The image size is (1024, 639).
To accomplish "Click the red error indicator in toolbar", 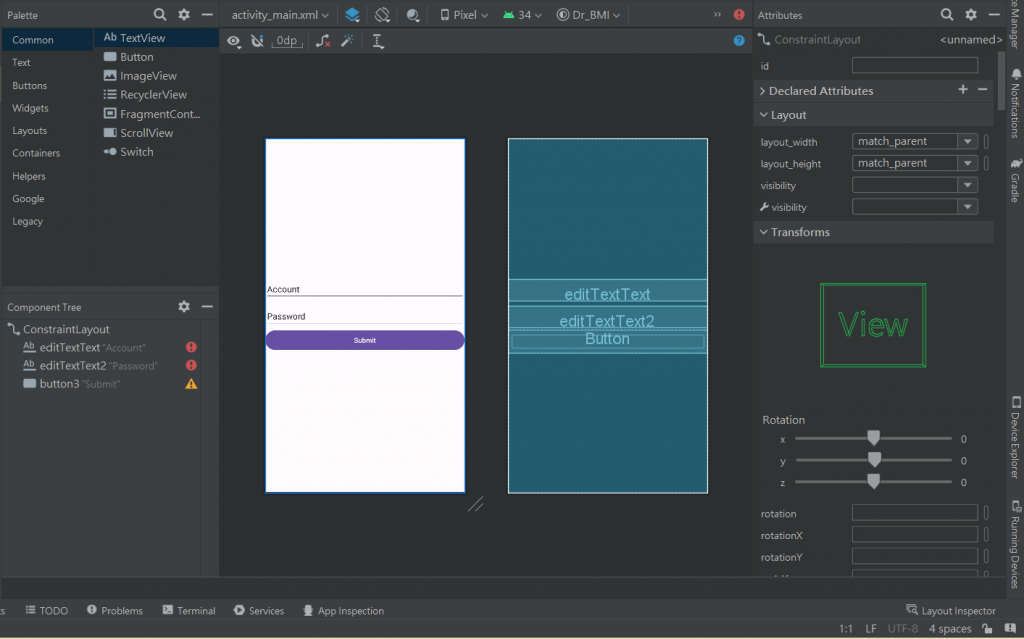I will (x=739, y=15).
